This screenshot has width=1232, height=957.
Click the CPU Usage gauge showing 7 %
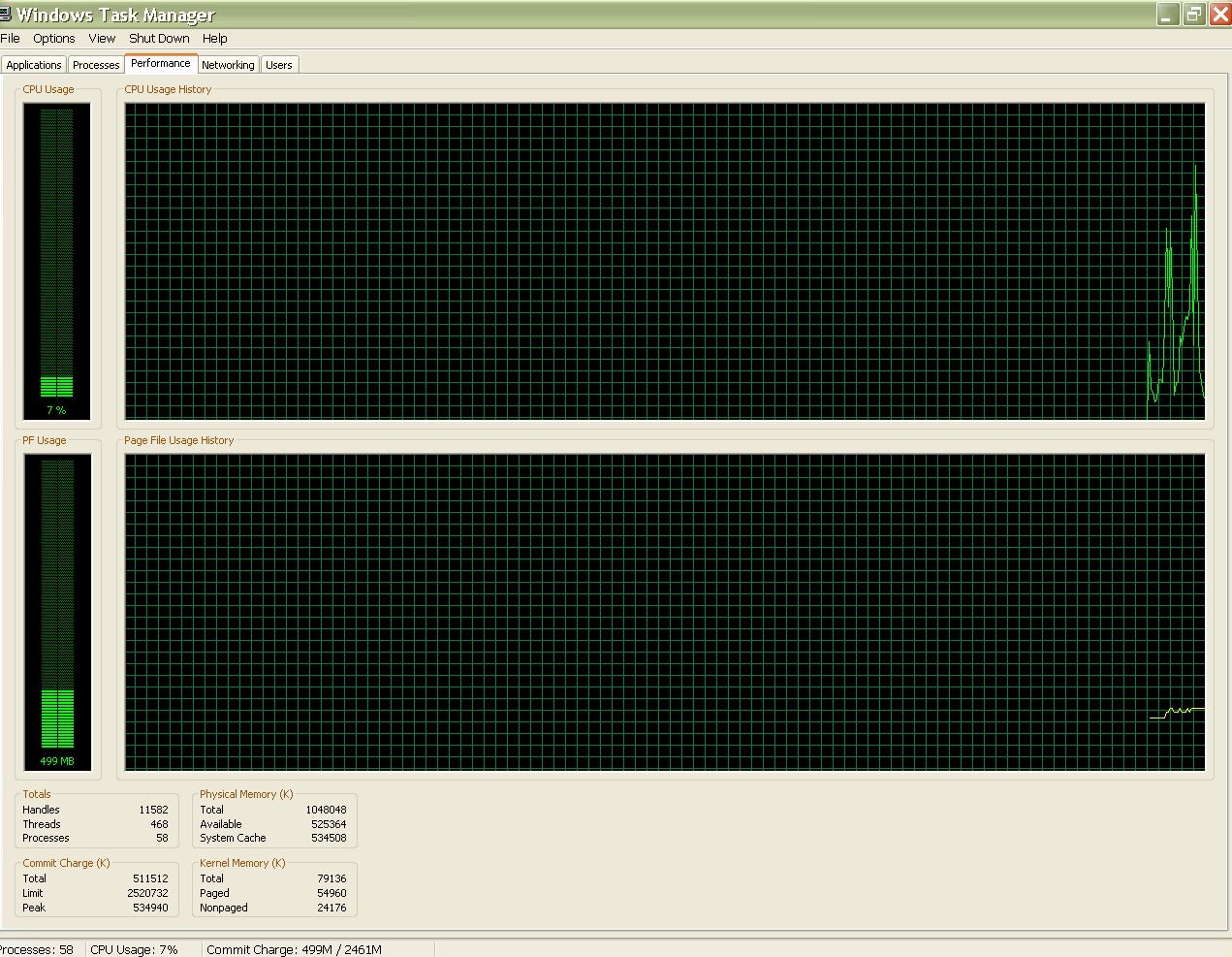(x=57, y=262)
